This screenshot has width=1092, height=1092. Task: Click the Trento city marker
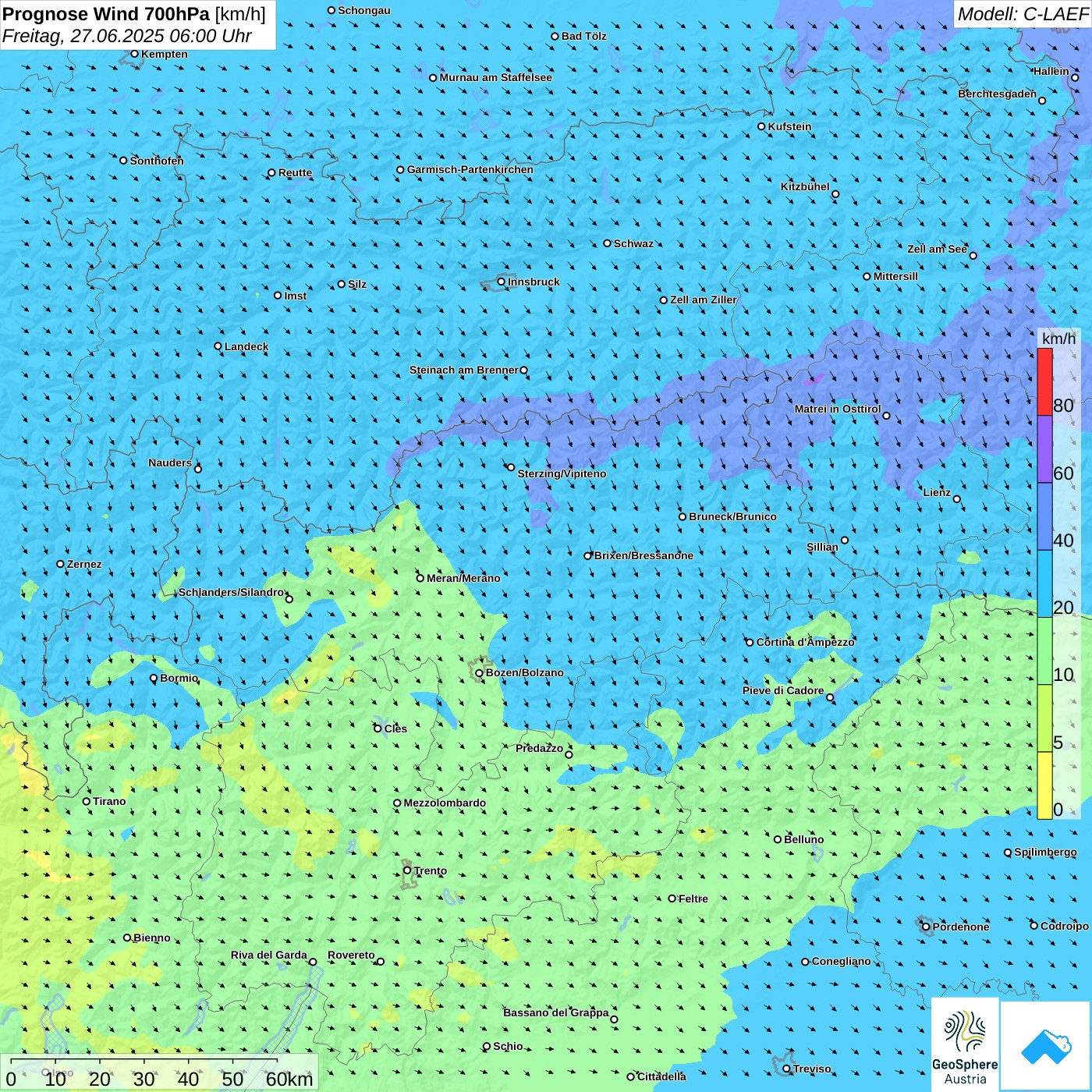click(x=407, y=870)
